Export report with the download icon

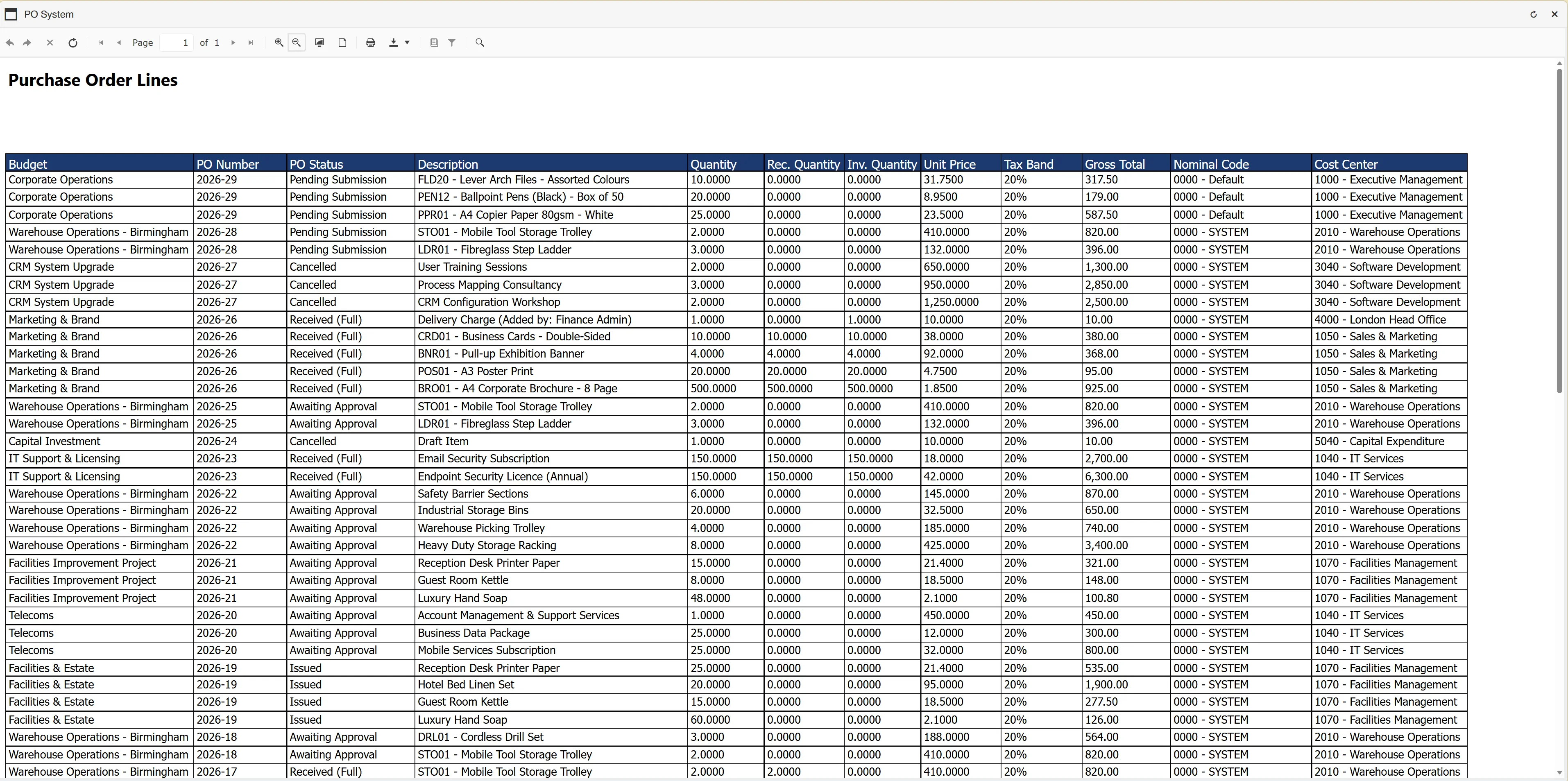[394, 43]
